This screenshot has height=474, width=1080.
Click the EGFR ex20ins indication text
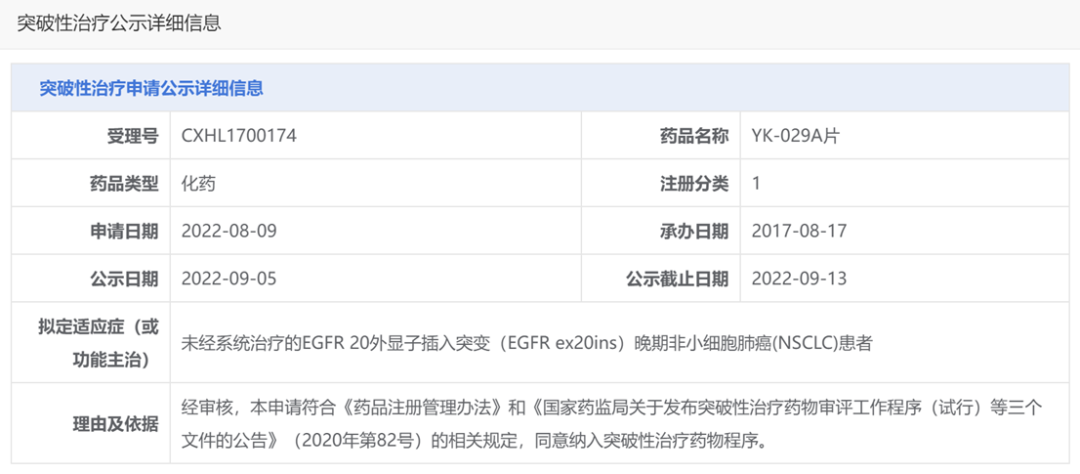point(527,342)
